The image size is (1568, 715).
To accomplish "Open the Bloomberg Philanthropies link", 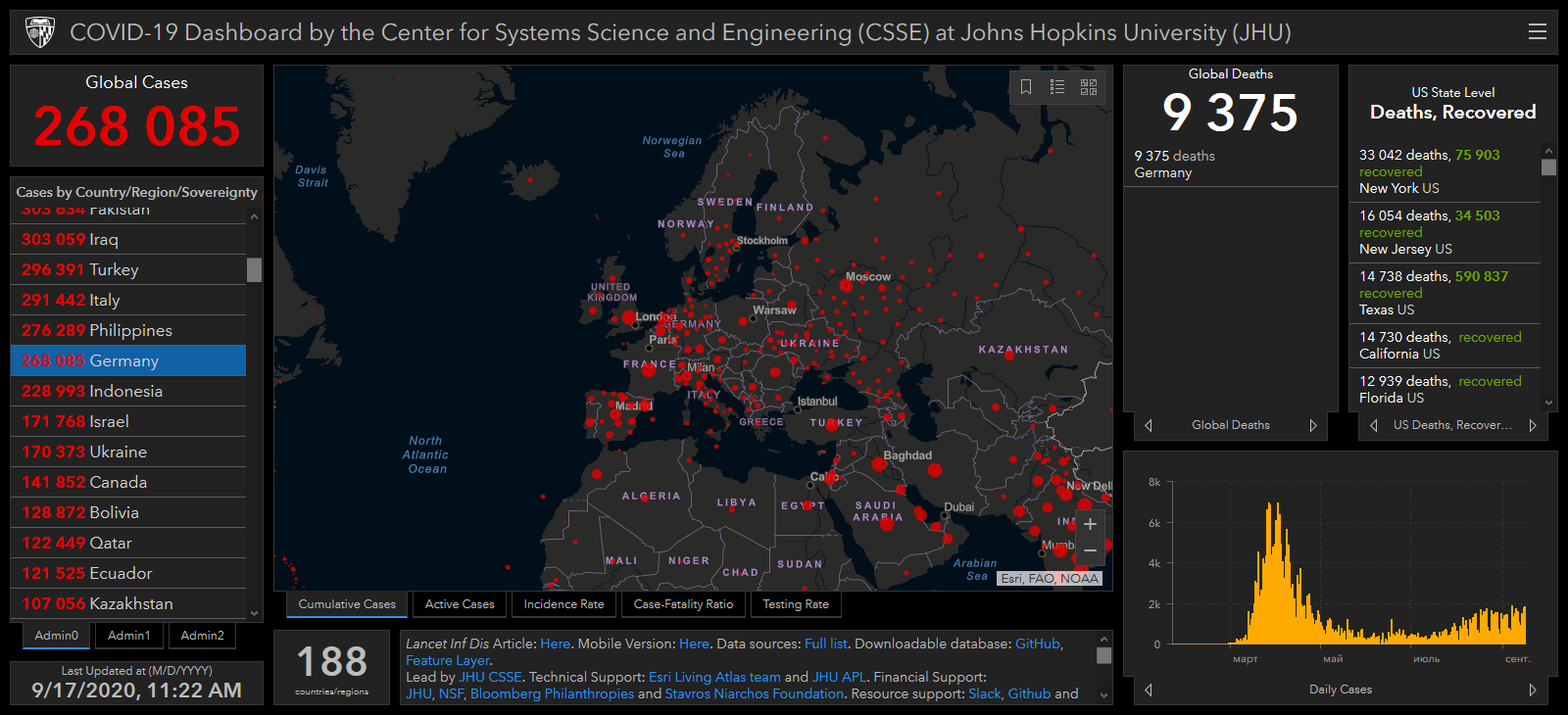I will (552, 693).
